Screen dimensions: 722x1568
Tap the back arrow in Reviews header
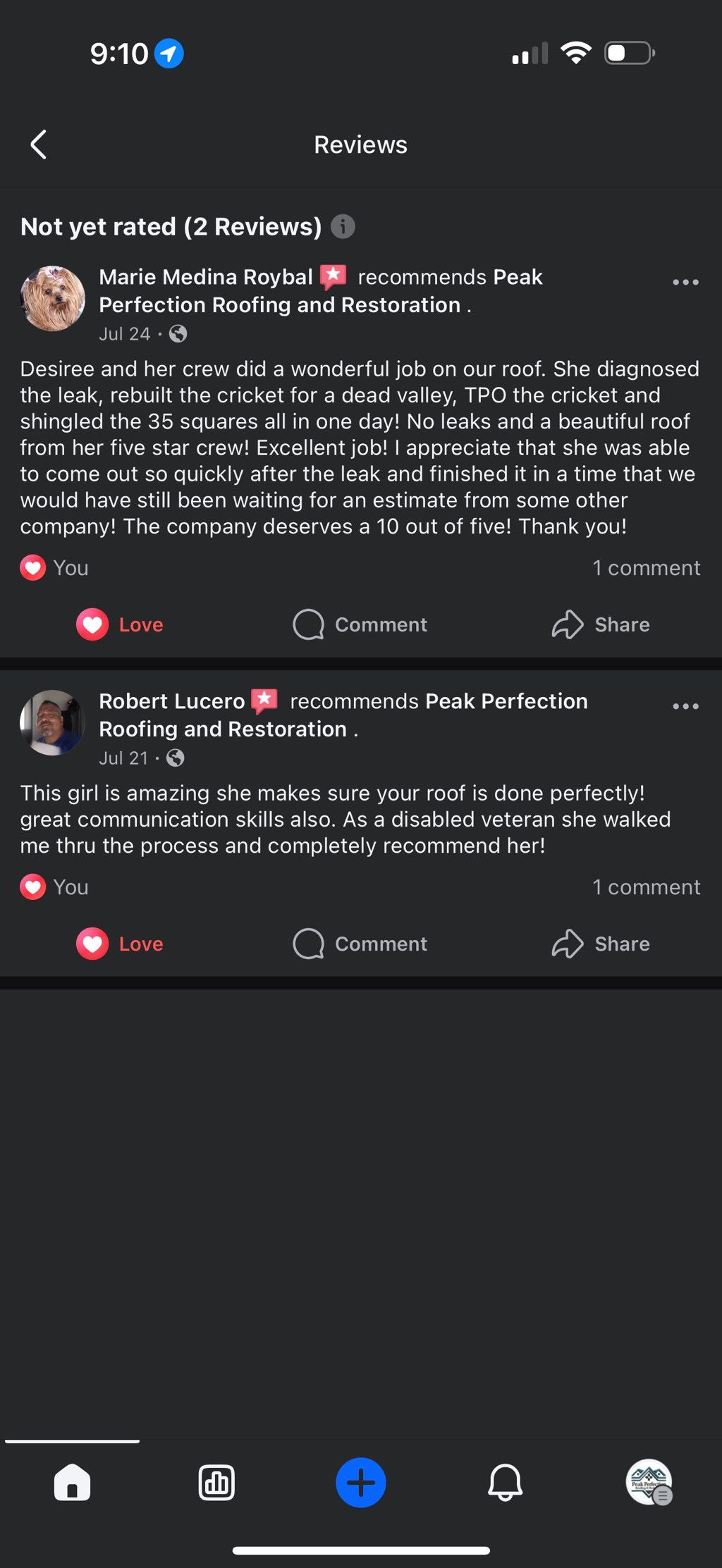(39, 144)
